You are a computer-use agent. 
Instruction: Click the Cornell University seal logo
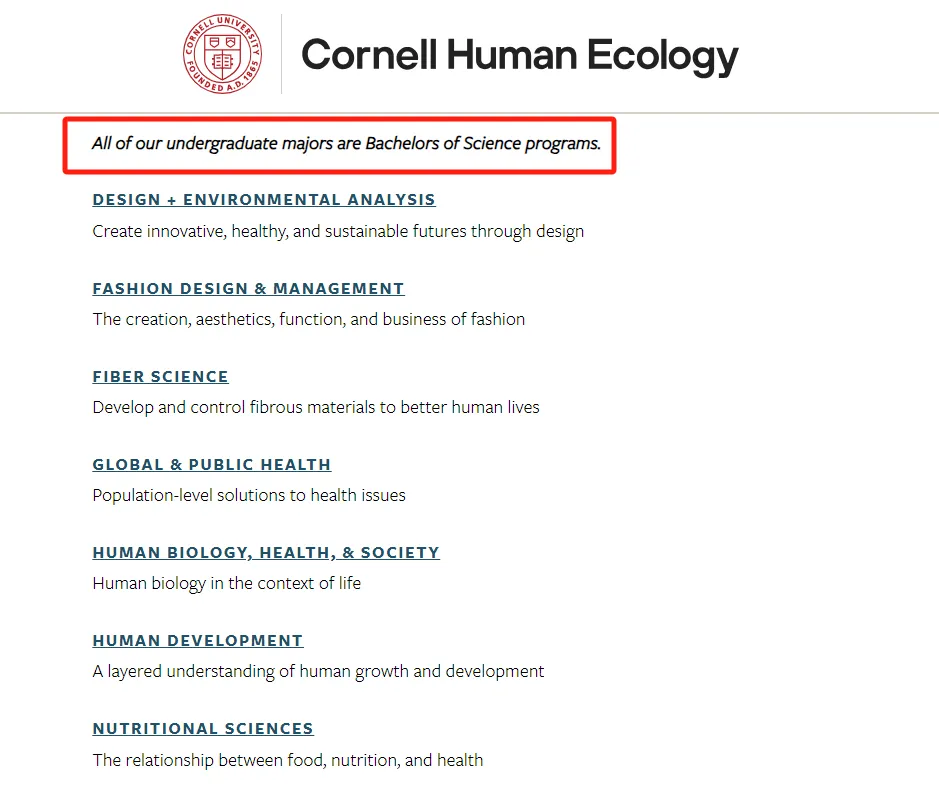pos(222,54)
